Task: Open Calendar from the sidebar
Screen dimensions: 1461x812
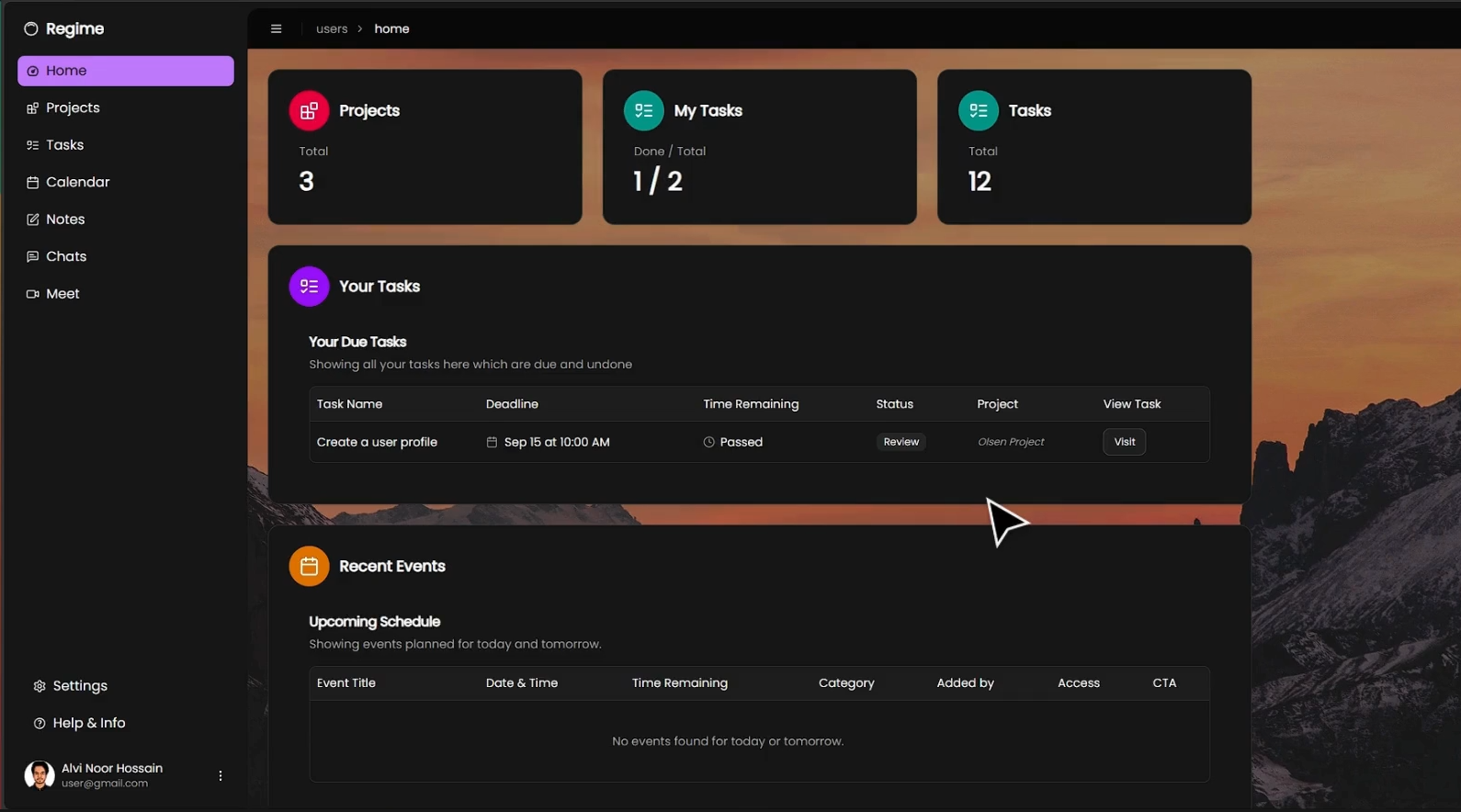Action: pos(126,182)
